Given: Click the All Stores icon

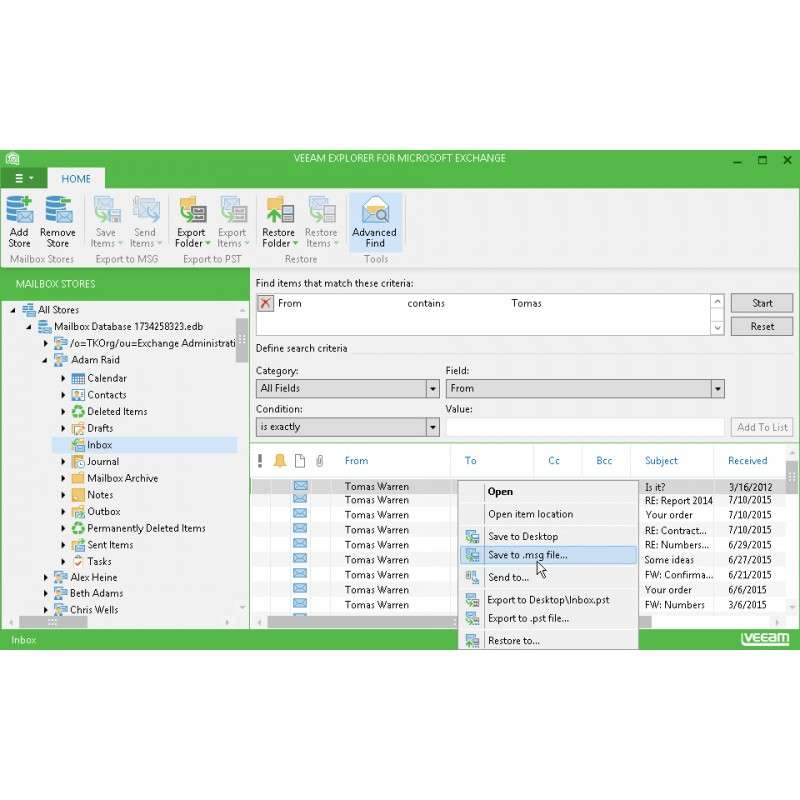Looking at the screenshot, I should pos(29,310).
